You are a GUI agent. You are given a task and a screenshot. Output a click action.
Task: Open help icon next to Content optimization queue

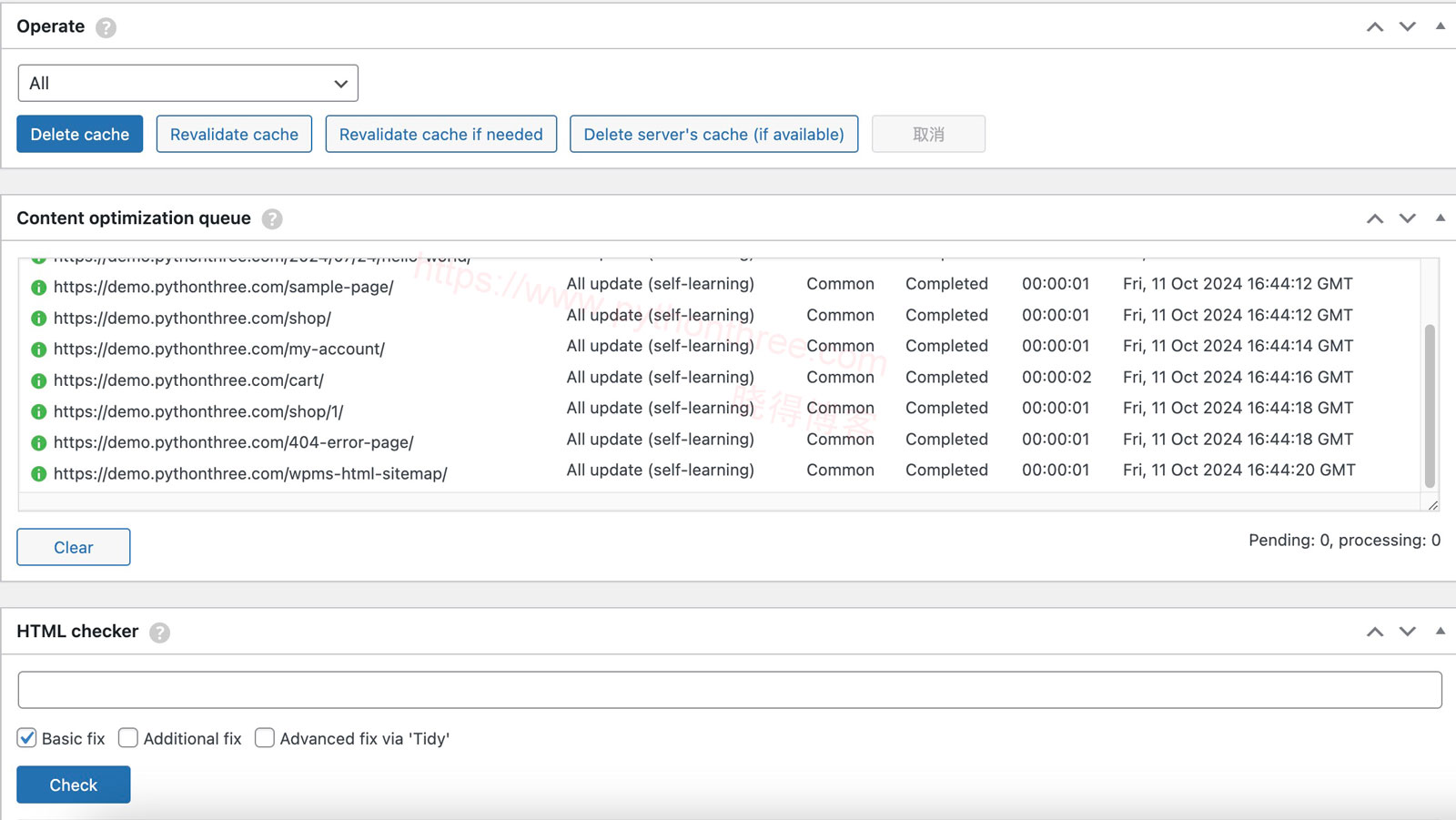click(x=272, y=218)
